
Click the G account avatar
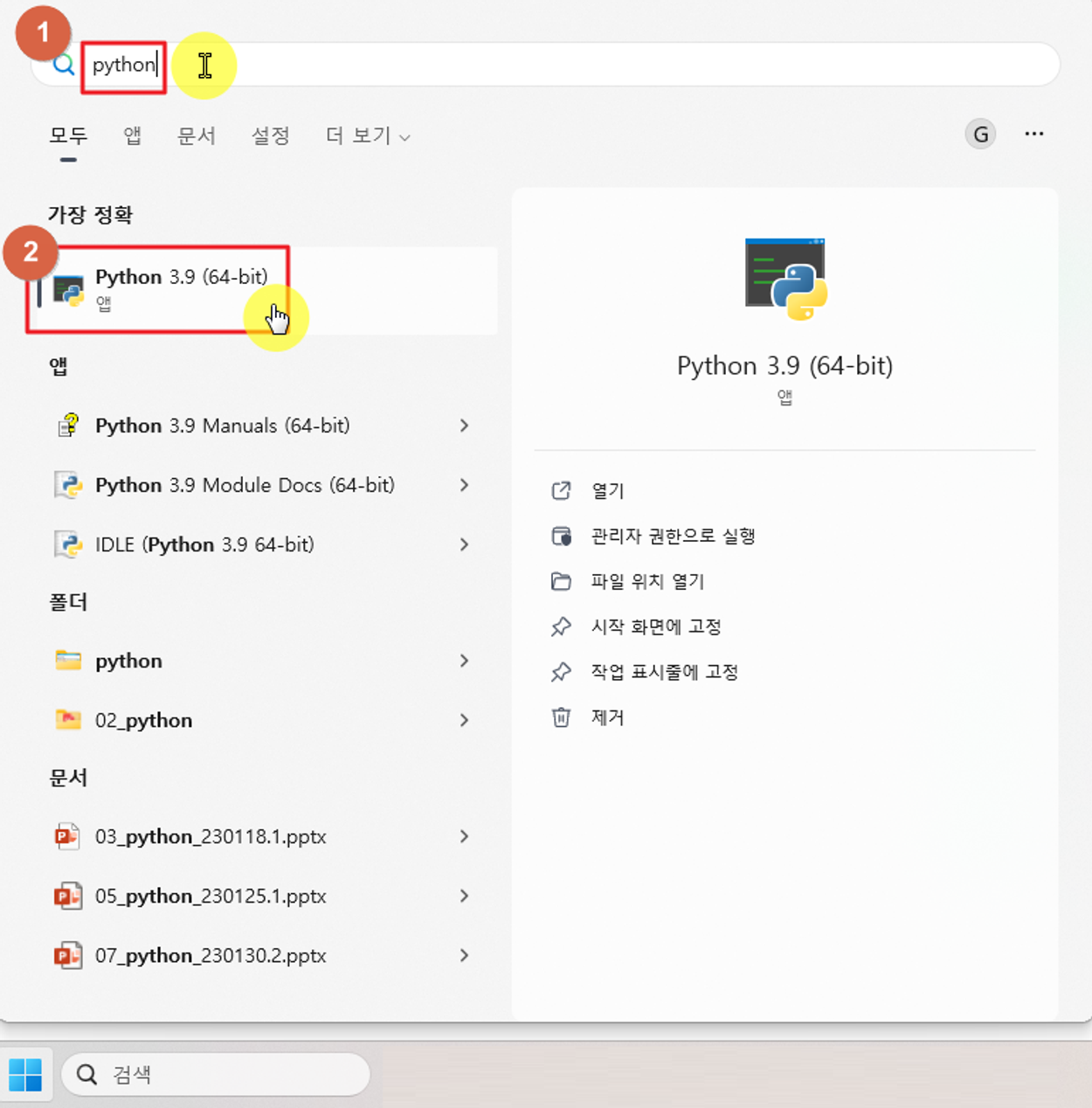[x=981, y=135]
